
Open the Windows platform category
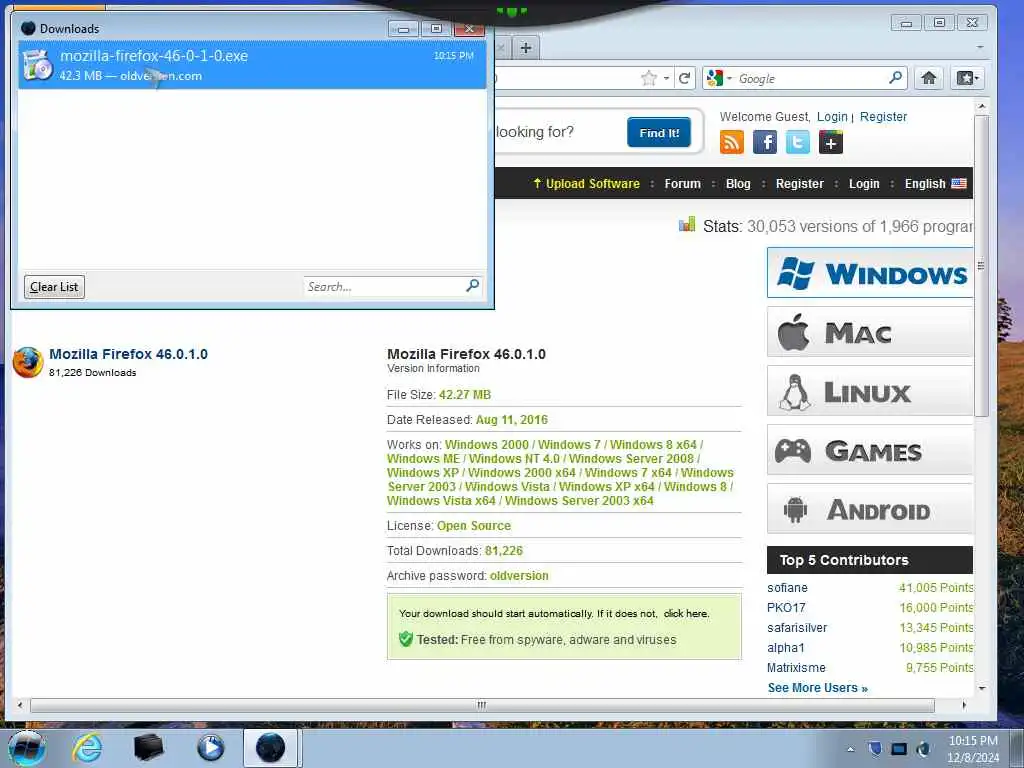pos(870,273)
